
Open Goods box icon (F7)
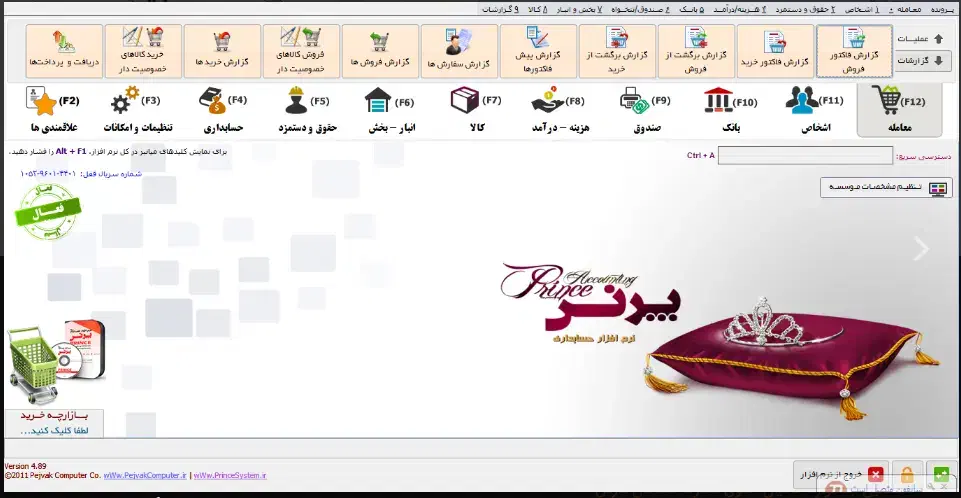(463, 103)
